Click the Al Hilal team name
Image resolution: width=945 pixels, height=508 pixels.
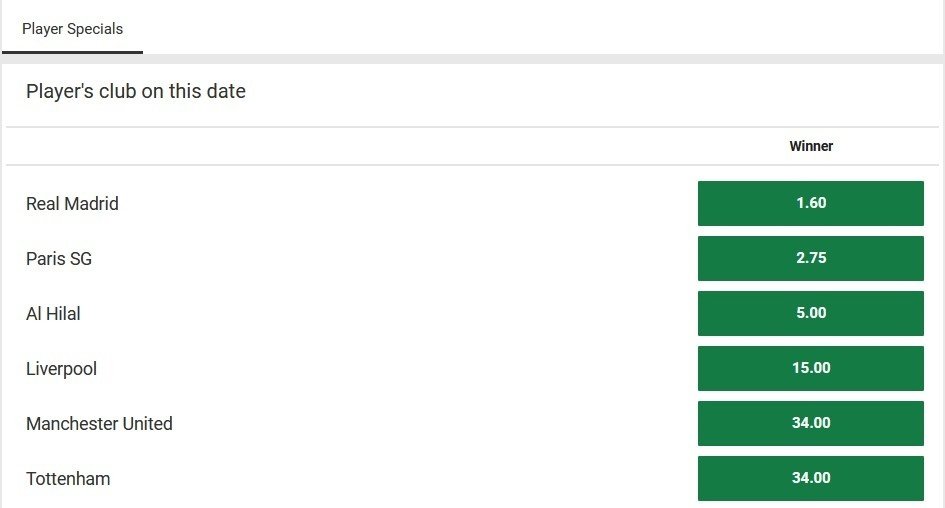pos(53,314)
